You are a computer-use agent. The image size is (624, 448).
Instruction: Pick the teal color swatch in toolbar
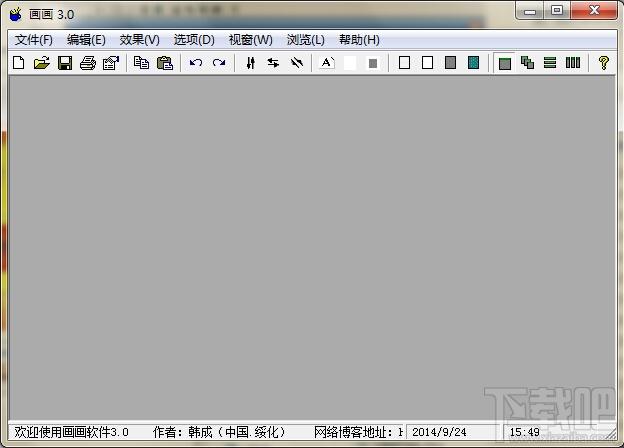tap(473, 63)
